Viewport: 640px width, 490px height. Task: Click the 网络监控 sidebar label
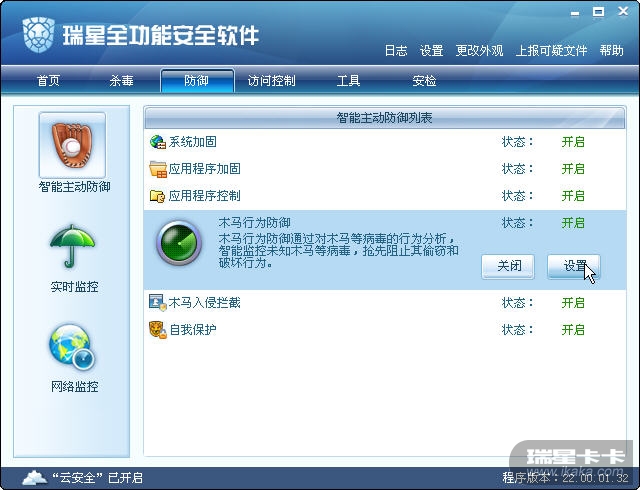tap(74, 386)
